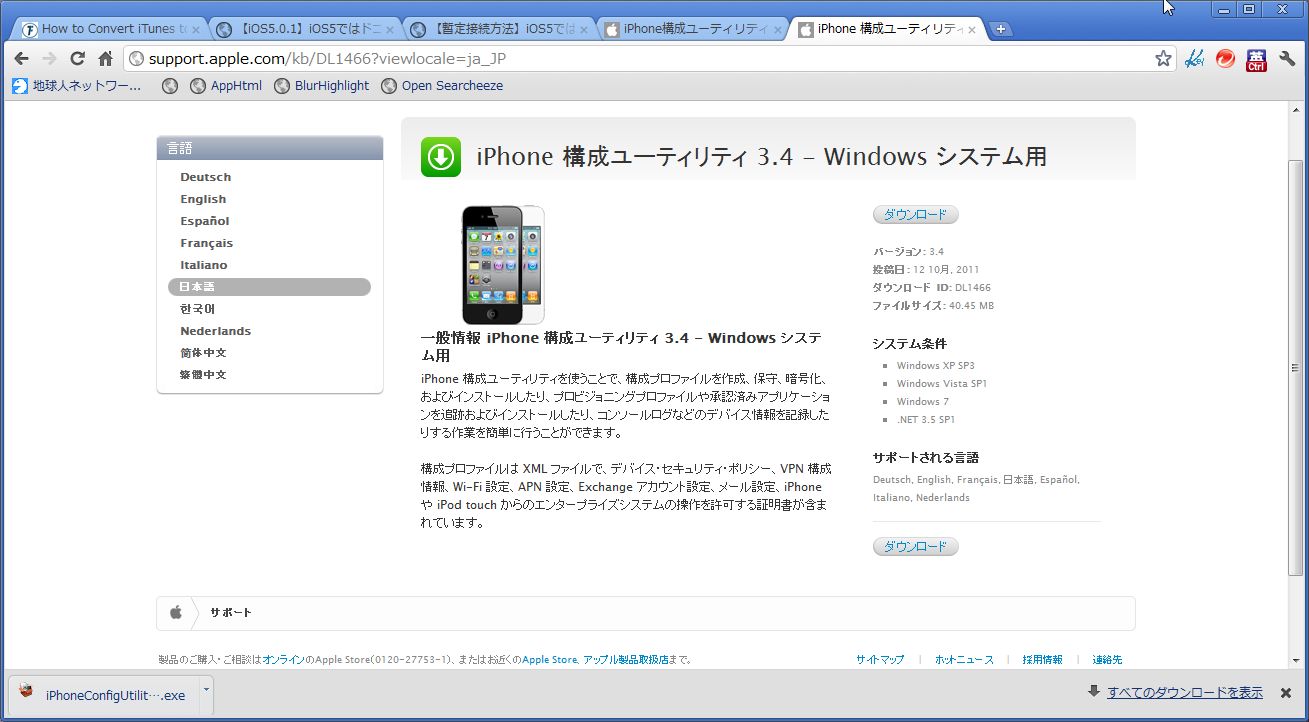1309x722 pixels.
Task: Click the 'サポートされる言語' heading
Action: pos(925,458)
